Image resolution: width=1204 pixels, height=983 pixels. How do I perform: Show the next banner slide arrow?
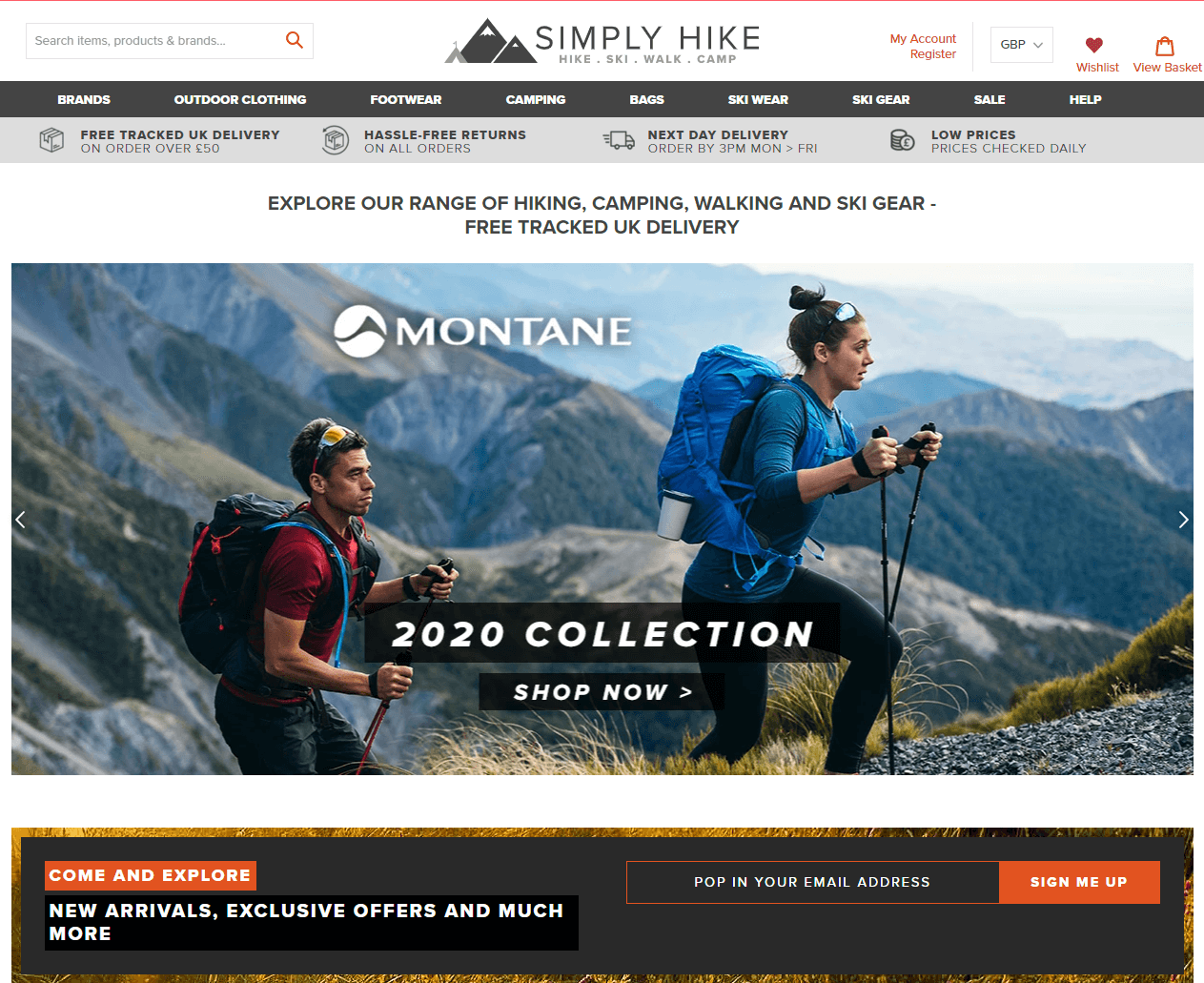coord(1183,520)
